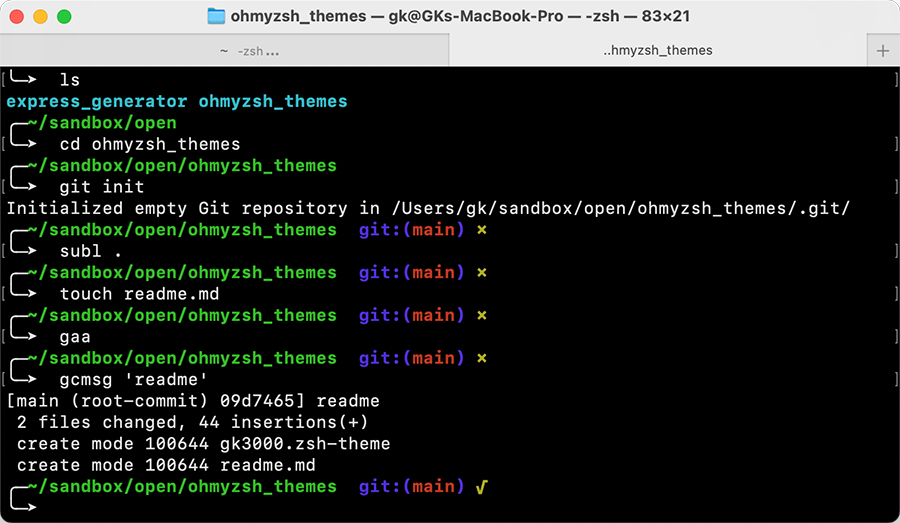Click the 'express_generator' directory in ls output

click(x=96, y=101)
